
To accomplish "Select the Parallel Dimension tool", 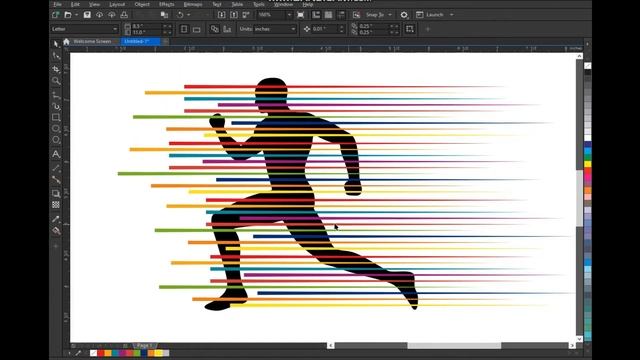I will point(56,168).
